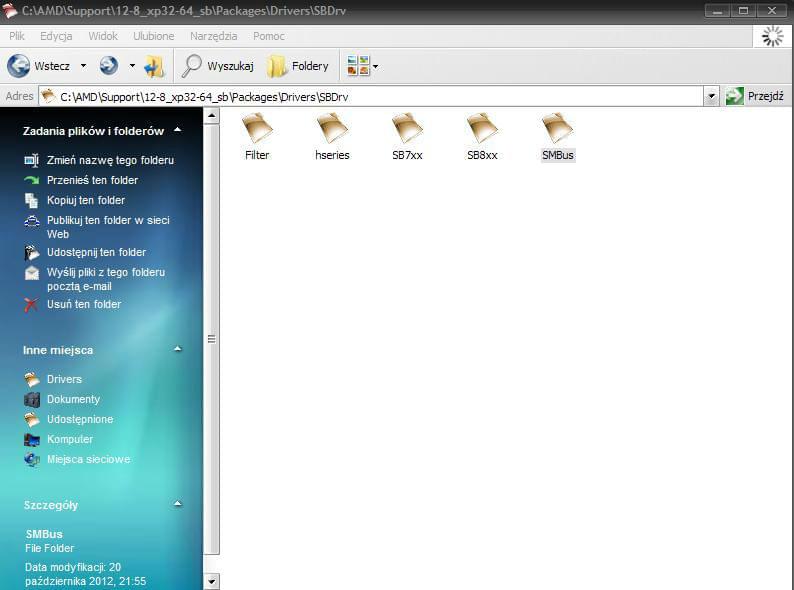Screen dimensions: 794x590
Task: Select the Filter folder icon
Action: [x=257, y=128]
